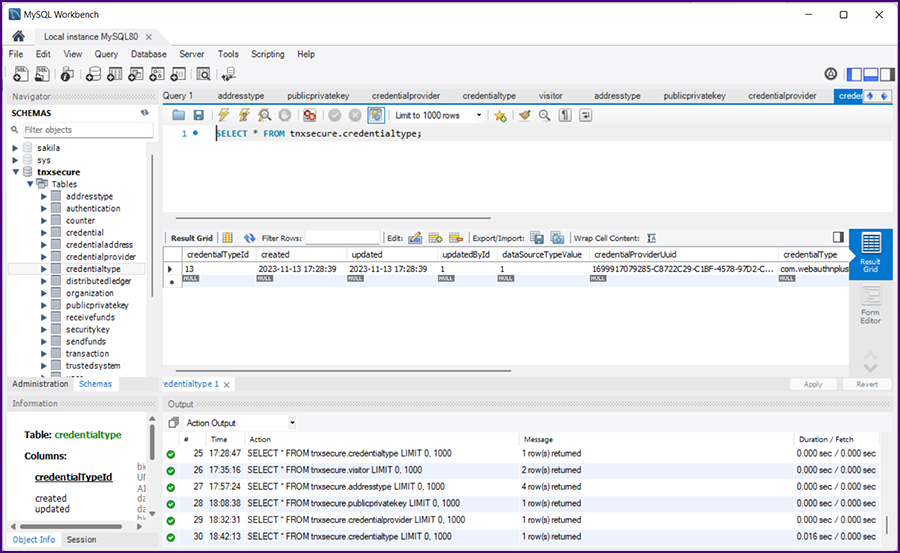Viewport: 900px width, 553px height.
Task: Collapse the tnxsecure schema
Action: coord(15,172)
